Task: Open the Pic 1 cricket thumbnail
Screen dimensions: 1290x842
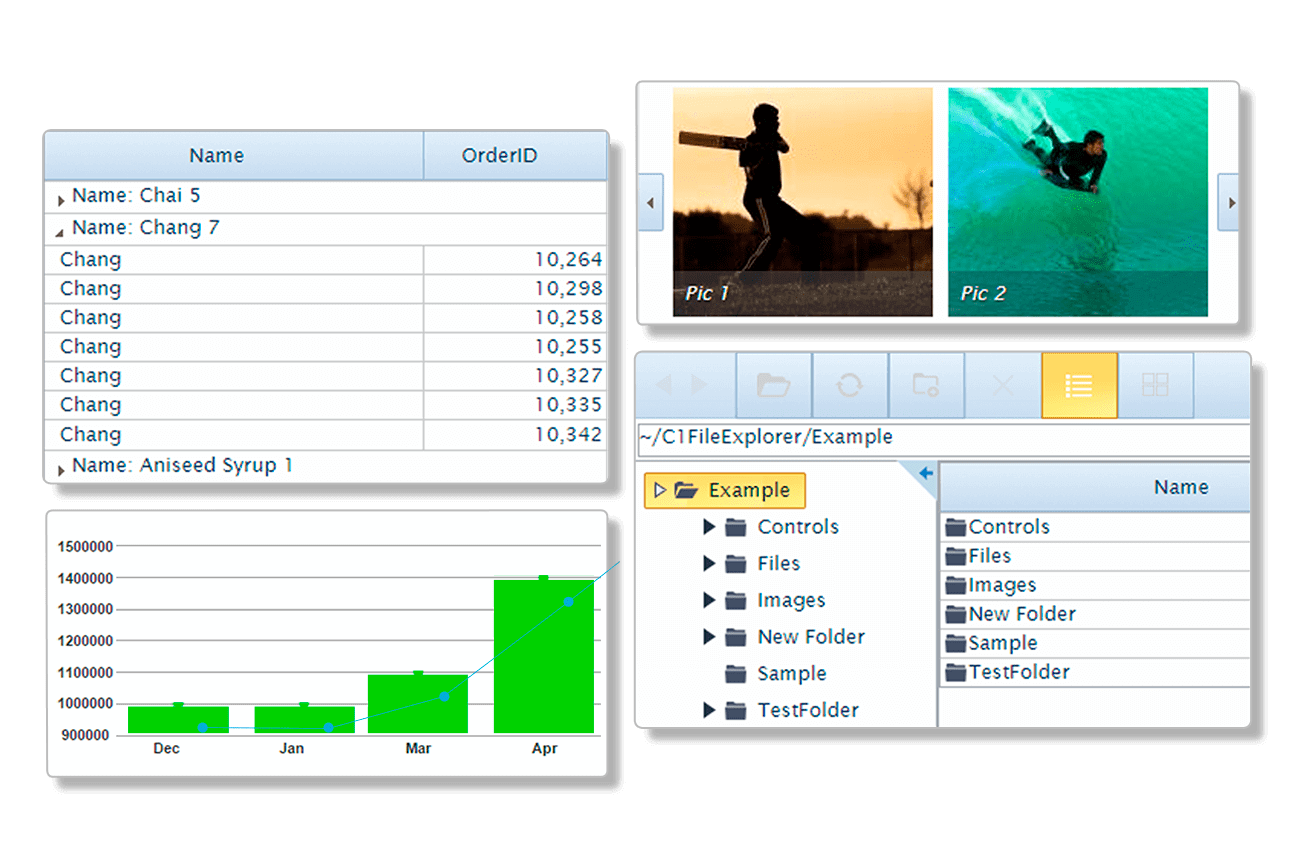Action: pyautogui.click(x=802, y=202)
